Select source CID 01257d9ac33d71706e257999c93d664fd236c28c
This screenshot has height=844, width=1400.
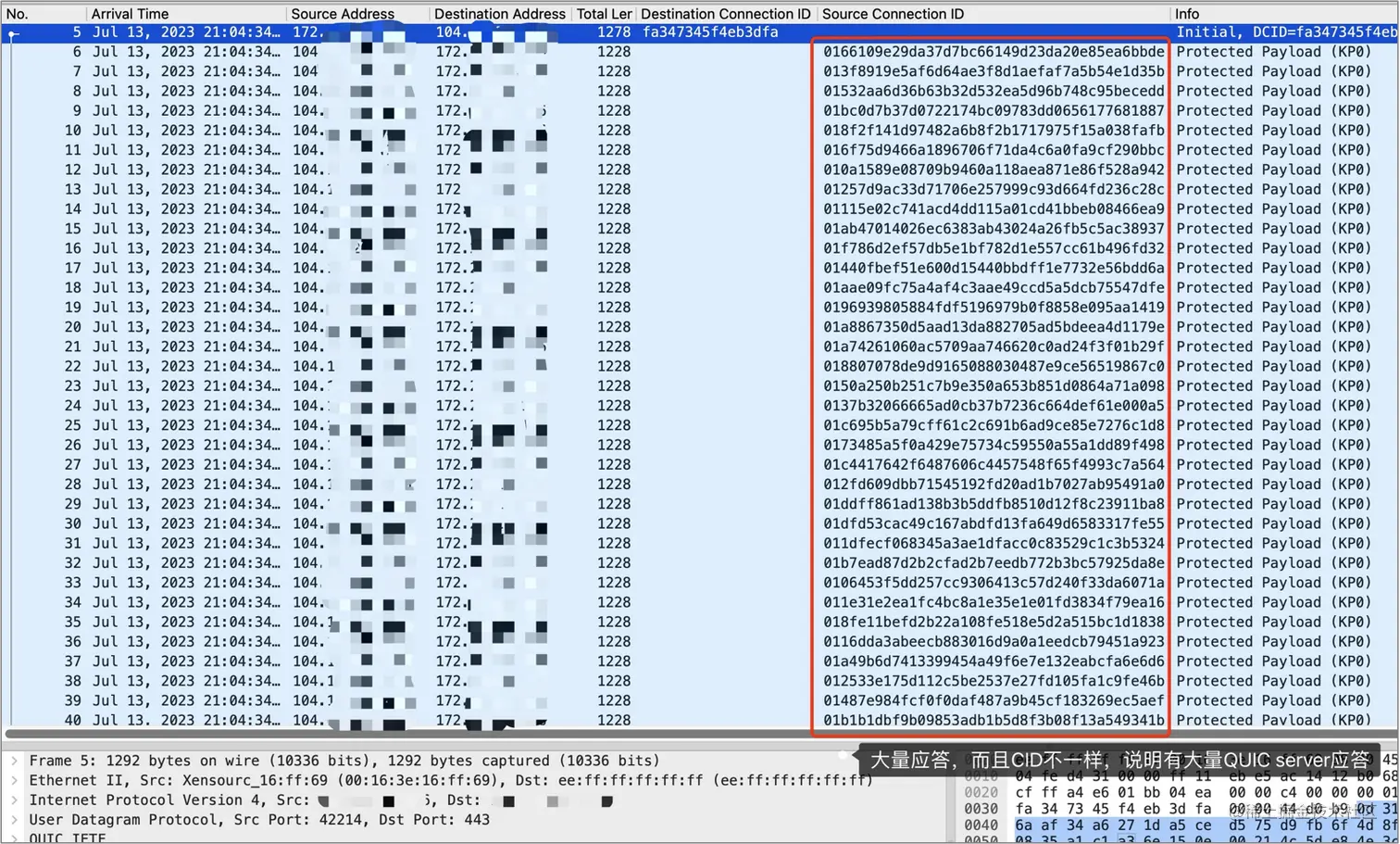(994, 189)
